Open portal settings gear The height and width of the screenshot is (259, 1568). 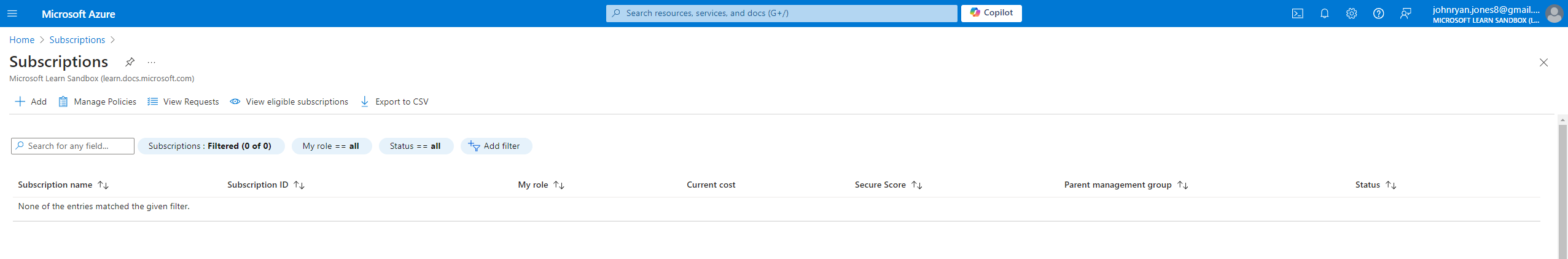point(1351,14)
